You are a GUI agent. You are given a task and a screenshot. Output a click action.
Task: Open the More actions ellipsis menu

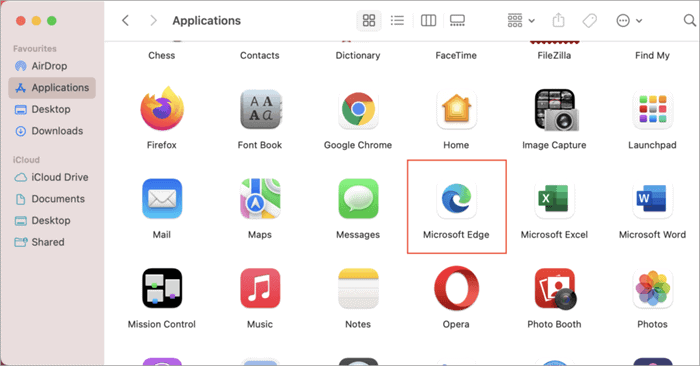(x=629, y=21)
